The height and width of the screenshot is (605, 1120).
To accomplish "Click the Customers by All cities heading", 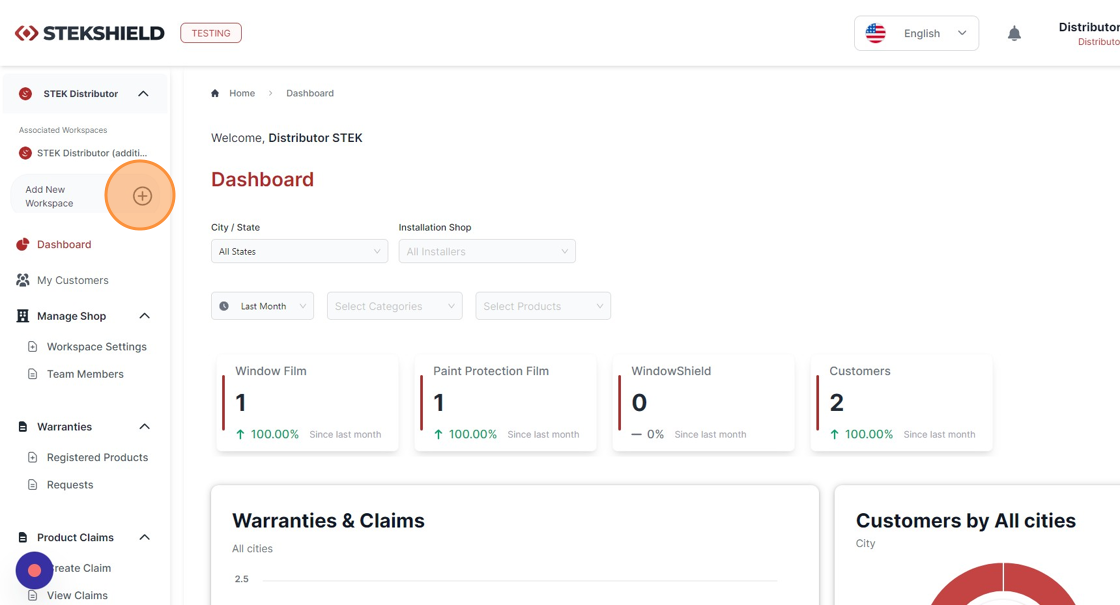I will click(x=966, y=521).
